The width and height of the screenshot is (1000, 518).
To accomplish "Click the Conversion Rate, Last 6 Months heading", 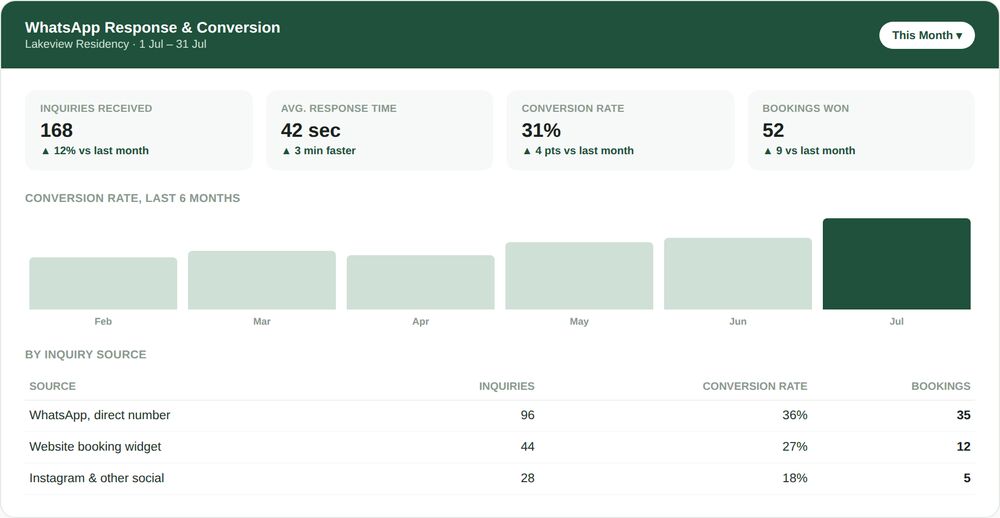I will click(x=133, y=198).
